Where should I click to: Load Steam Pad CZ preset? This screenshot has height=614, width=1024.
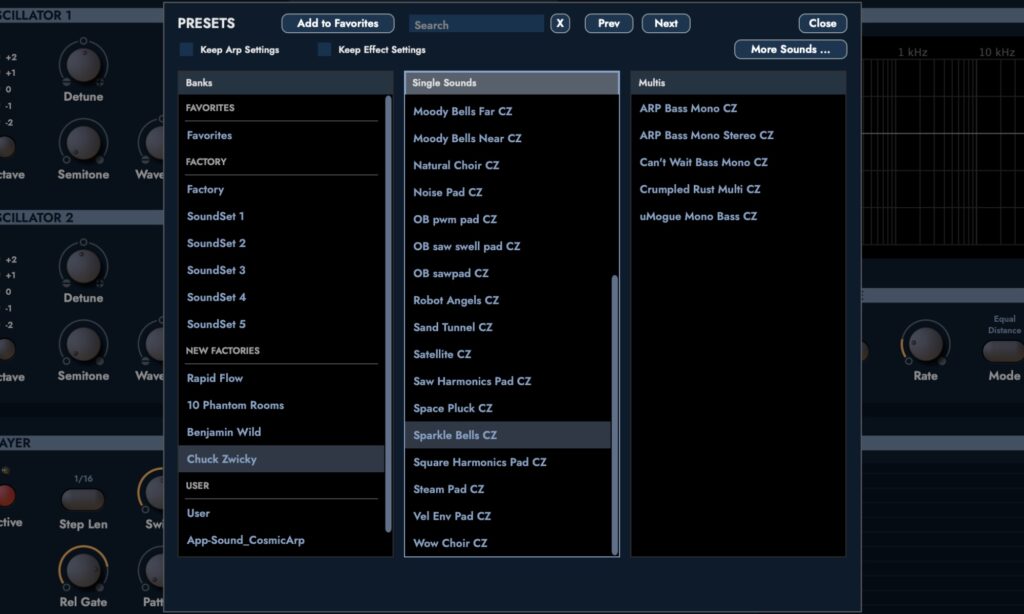tap(508, 489)
